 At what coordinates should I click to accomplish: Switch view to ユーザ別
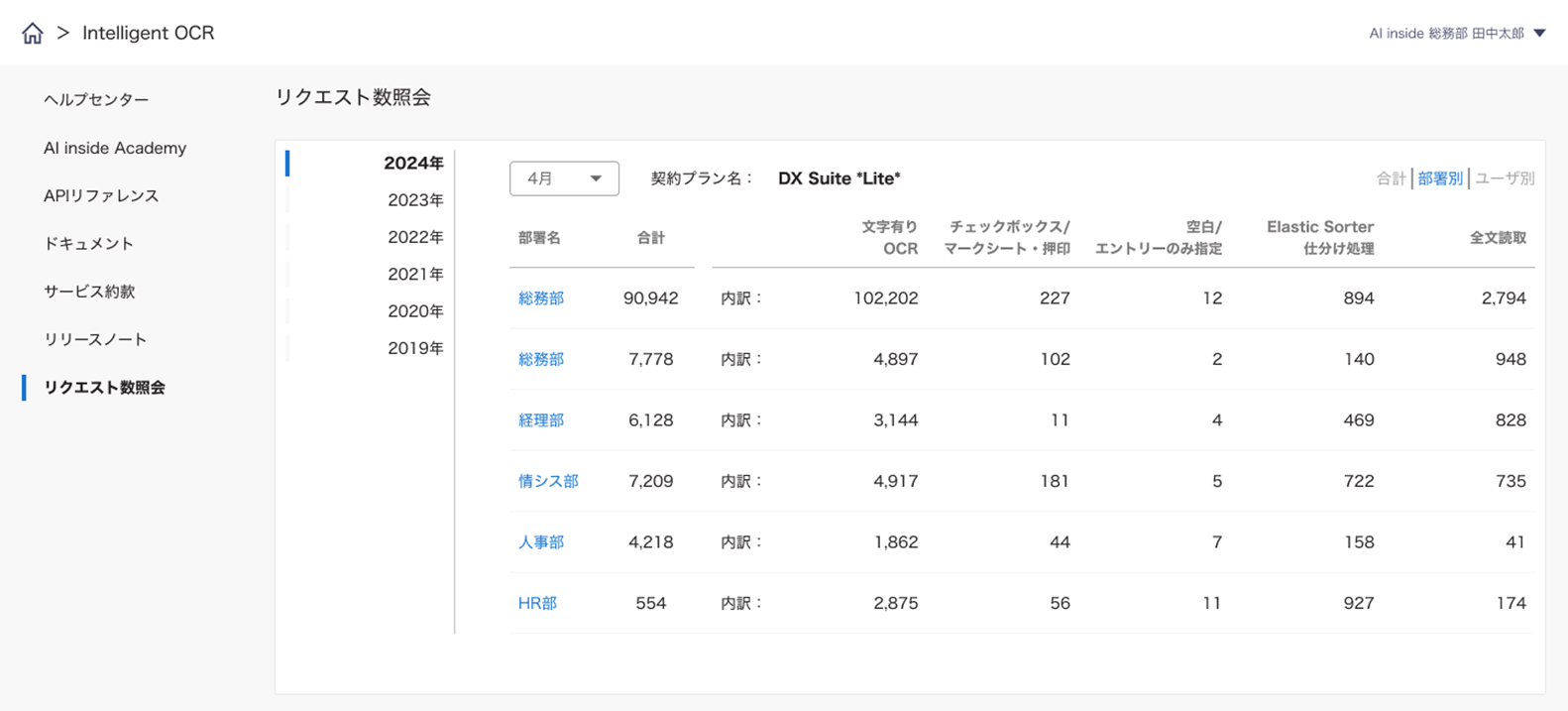[1504, 178]
